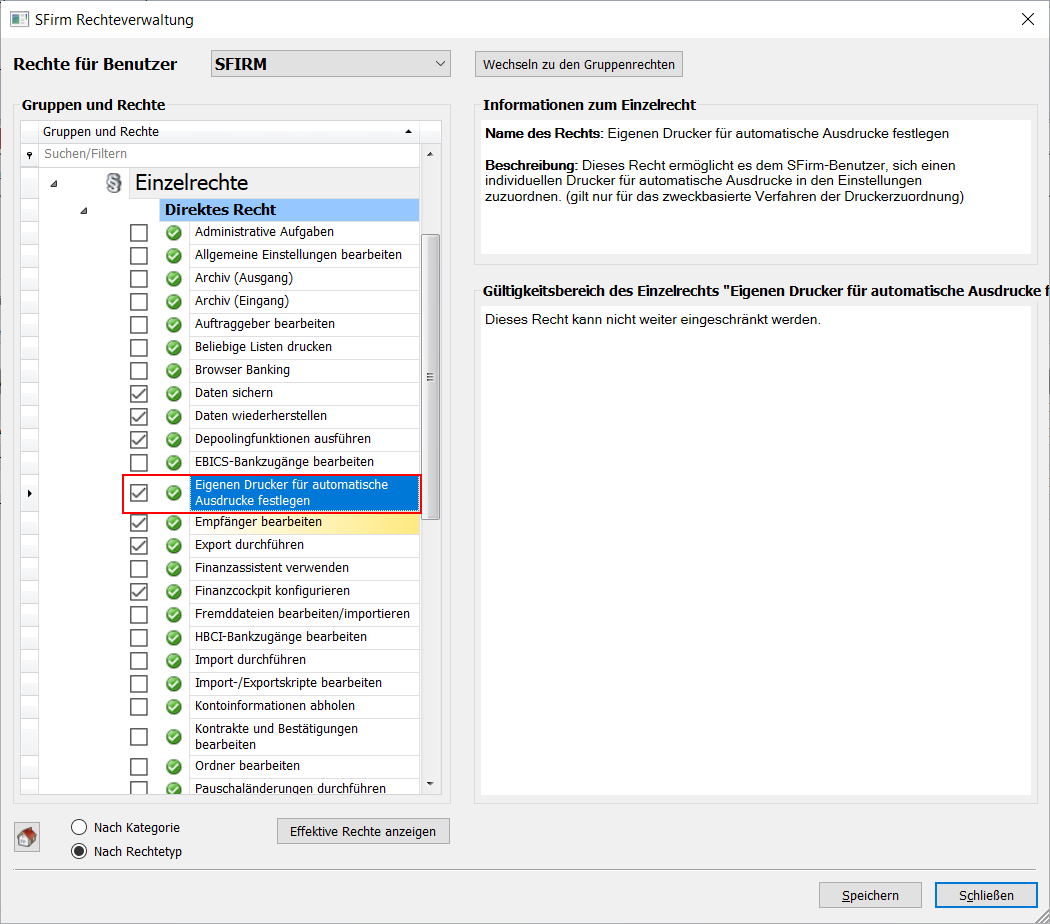Click the green check icon for Beliebige Listen drucken
1050x924 pixels.
173,348
